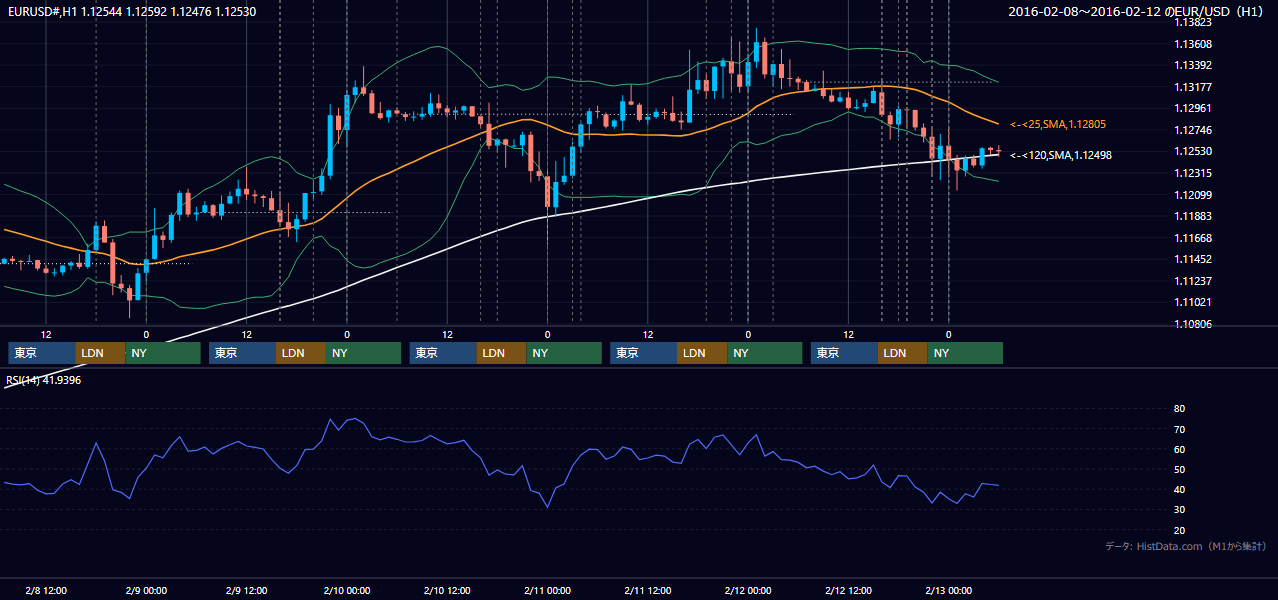
Task: Select RSI scale value 60
Action: tap(1179, 449)
